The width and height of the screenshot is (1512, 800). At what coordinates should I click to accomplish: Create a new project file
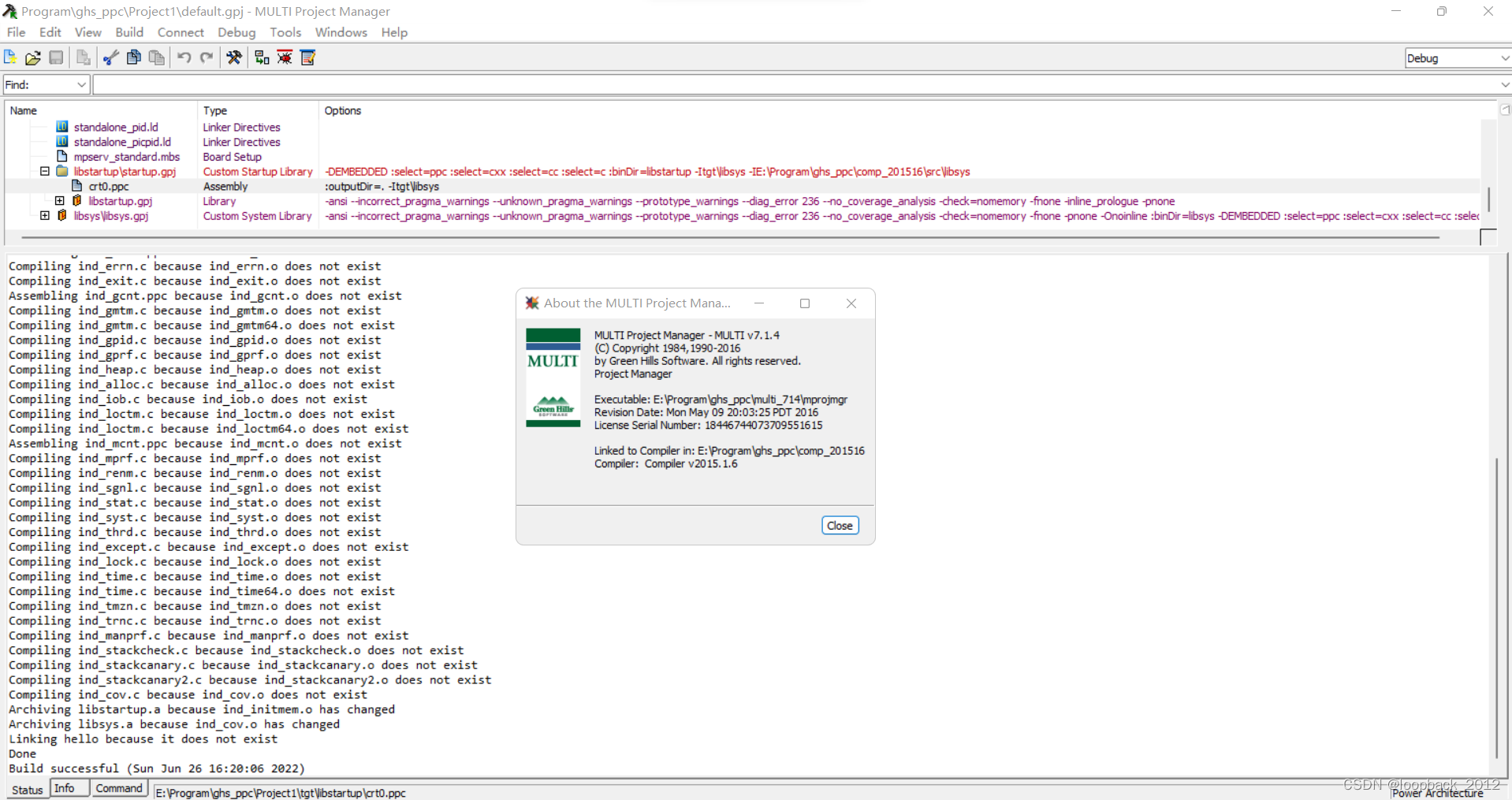click(10, 57)
